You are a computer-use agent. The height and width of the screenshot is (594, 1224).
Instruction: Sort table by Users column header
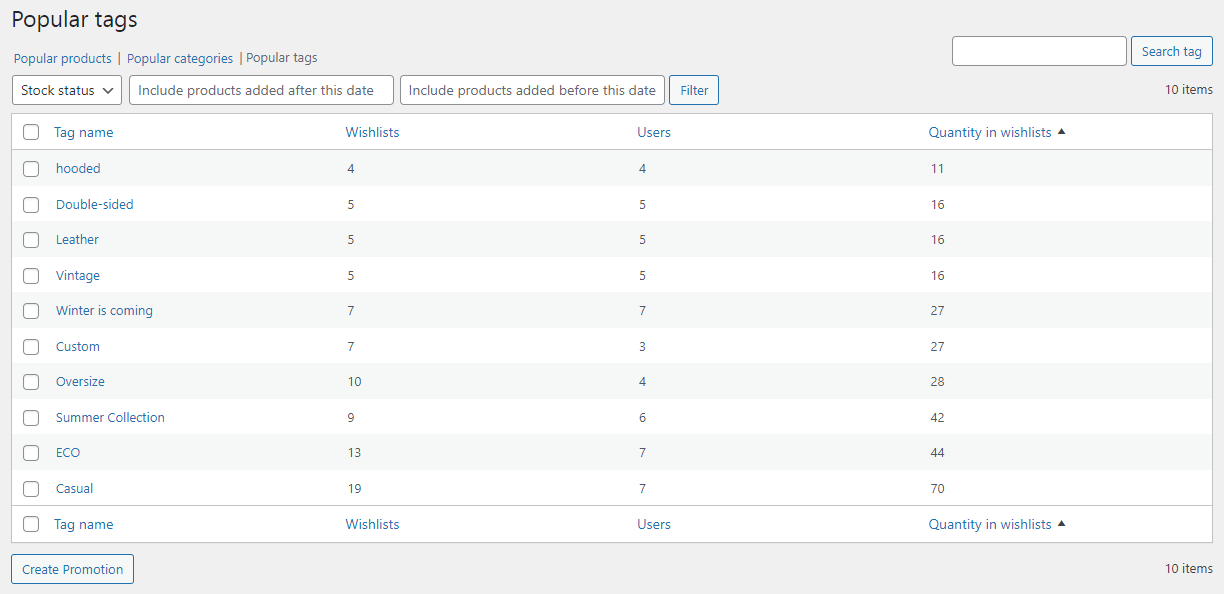654,132
